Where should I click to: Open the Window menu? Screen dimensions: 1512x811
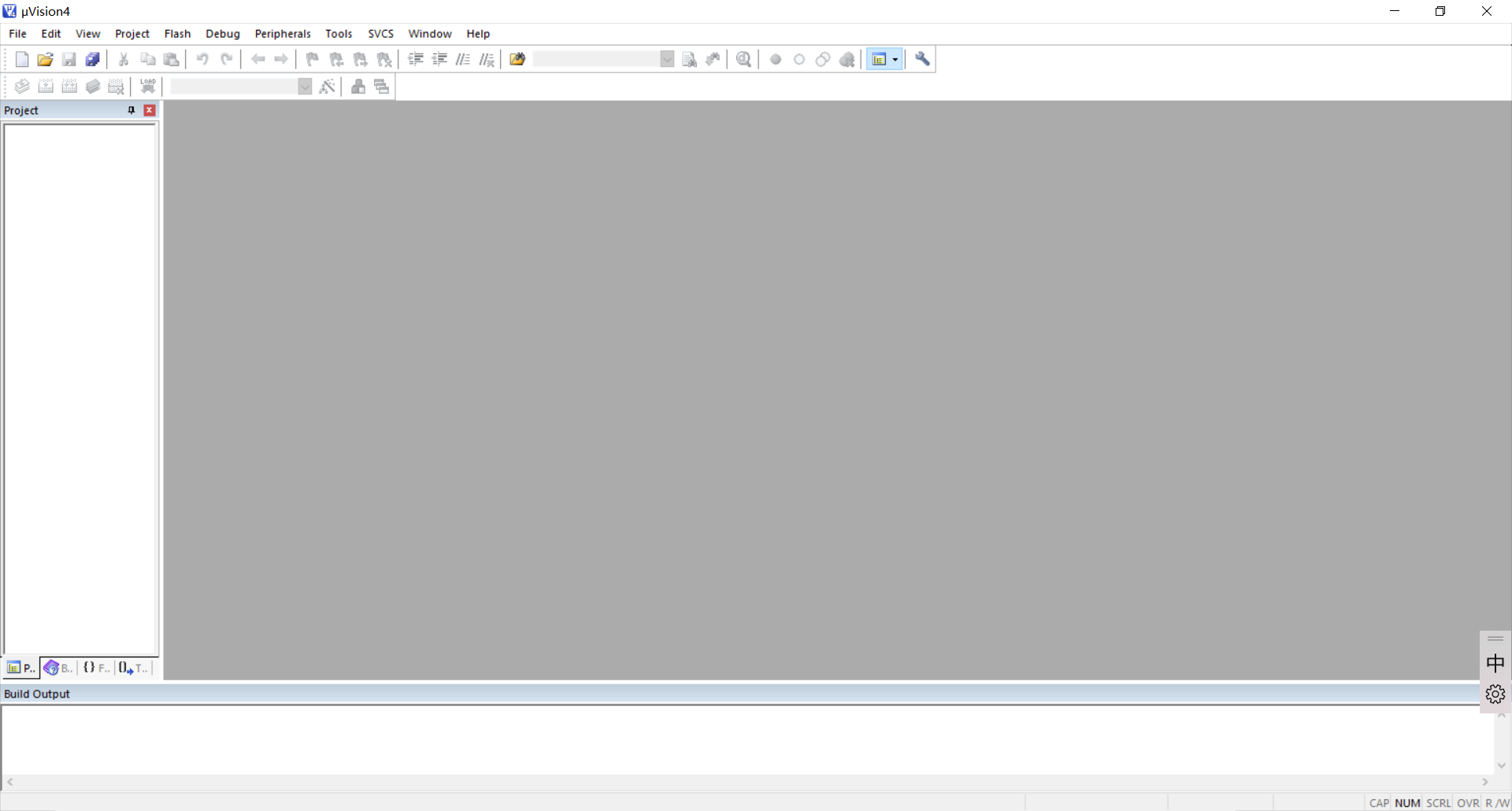[x=430, y=34]
